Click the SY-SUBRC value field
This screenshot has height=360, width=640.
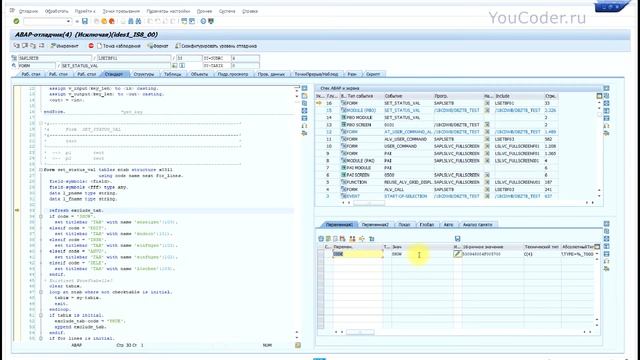tap(245, 58)
